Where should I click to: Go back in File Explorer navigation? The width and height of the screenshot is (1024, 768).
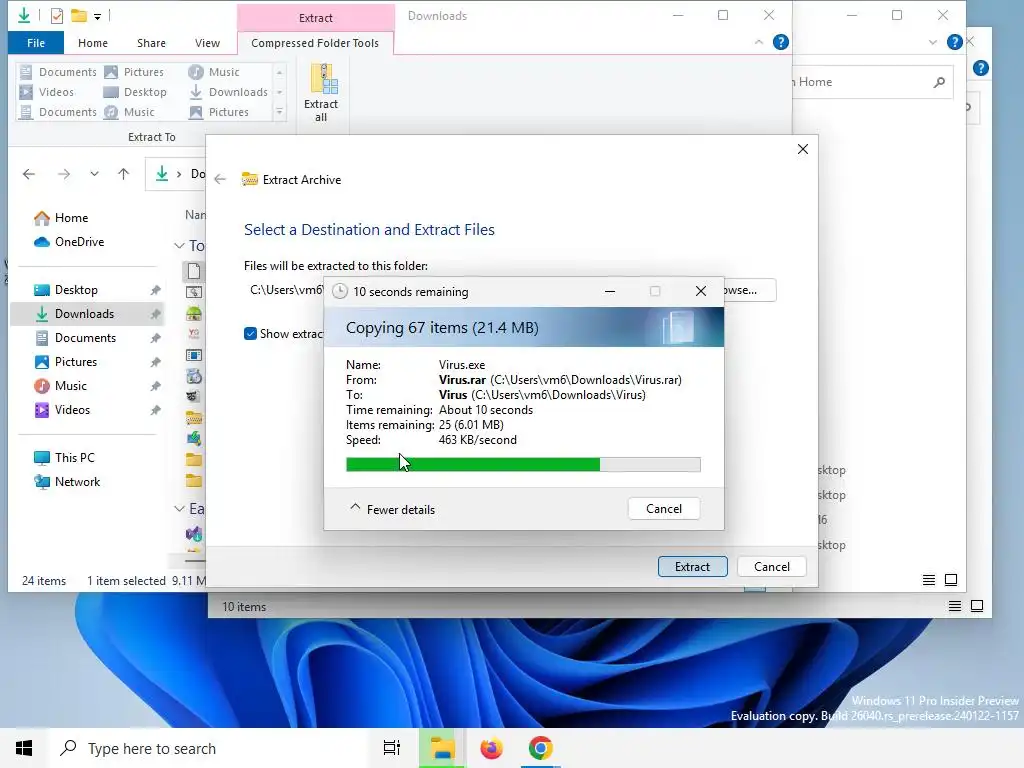pos(29,174)
